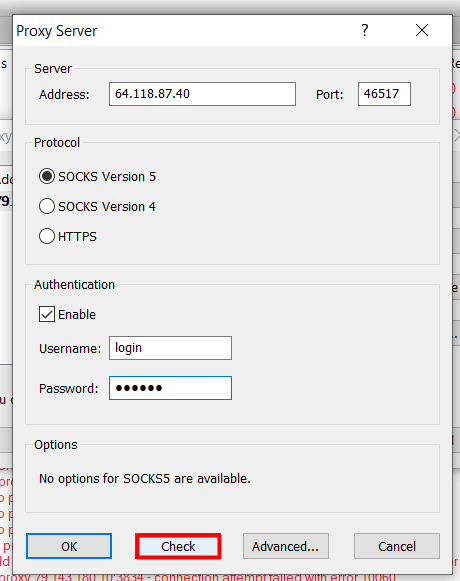Viewport: 460px width, 581px height.
Task: Select SOCKS Version 5 protocol
Action: pos(47,176)
